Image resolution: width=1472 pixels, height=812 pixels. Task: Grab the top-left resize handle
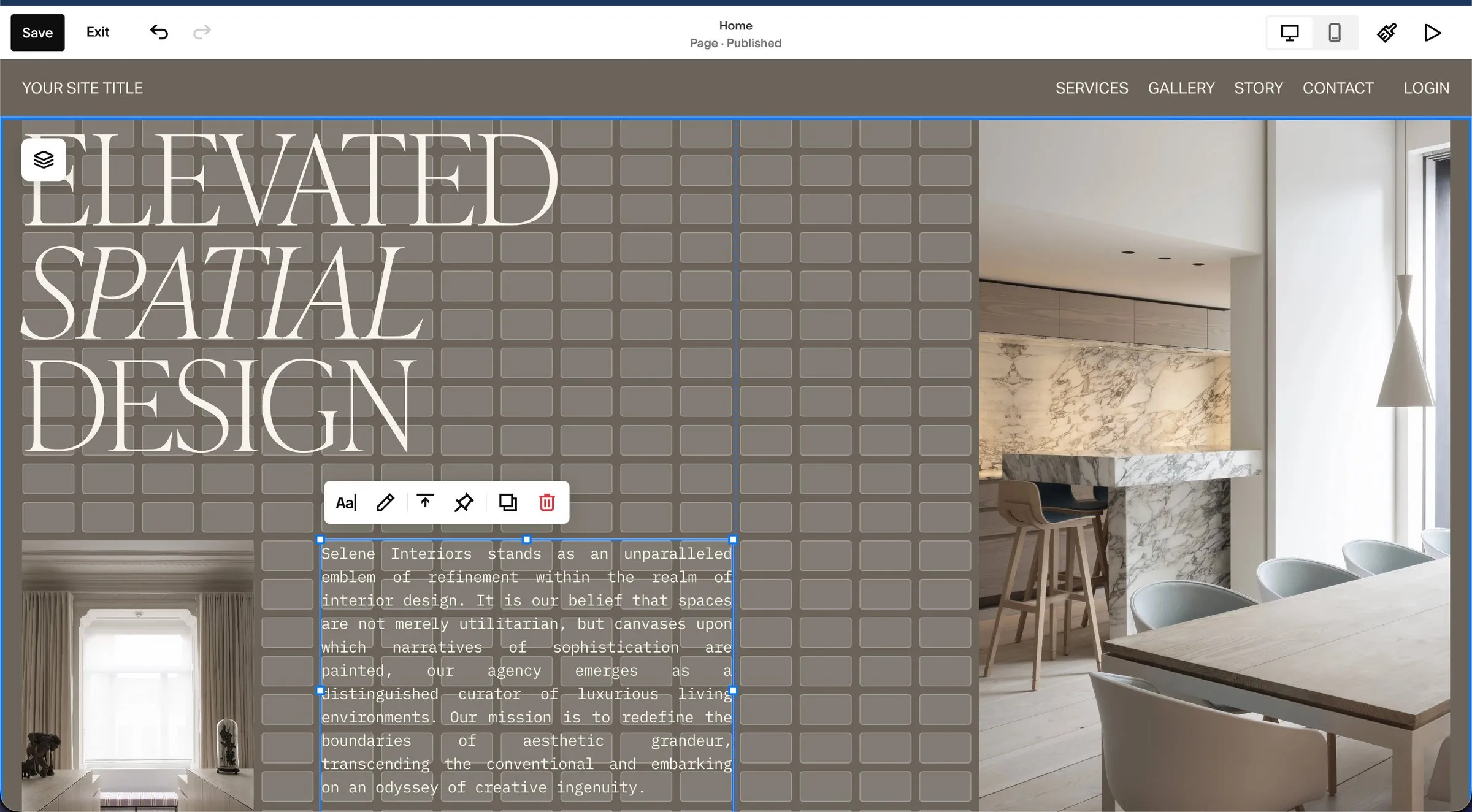(x=320, y=540)
